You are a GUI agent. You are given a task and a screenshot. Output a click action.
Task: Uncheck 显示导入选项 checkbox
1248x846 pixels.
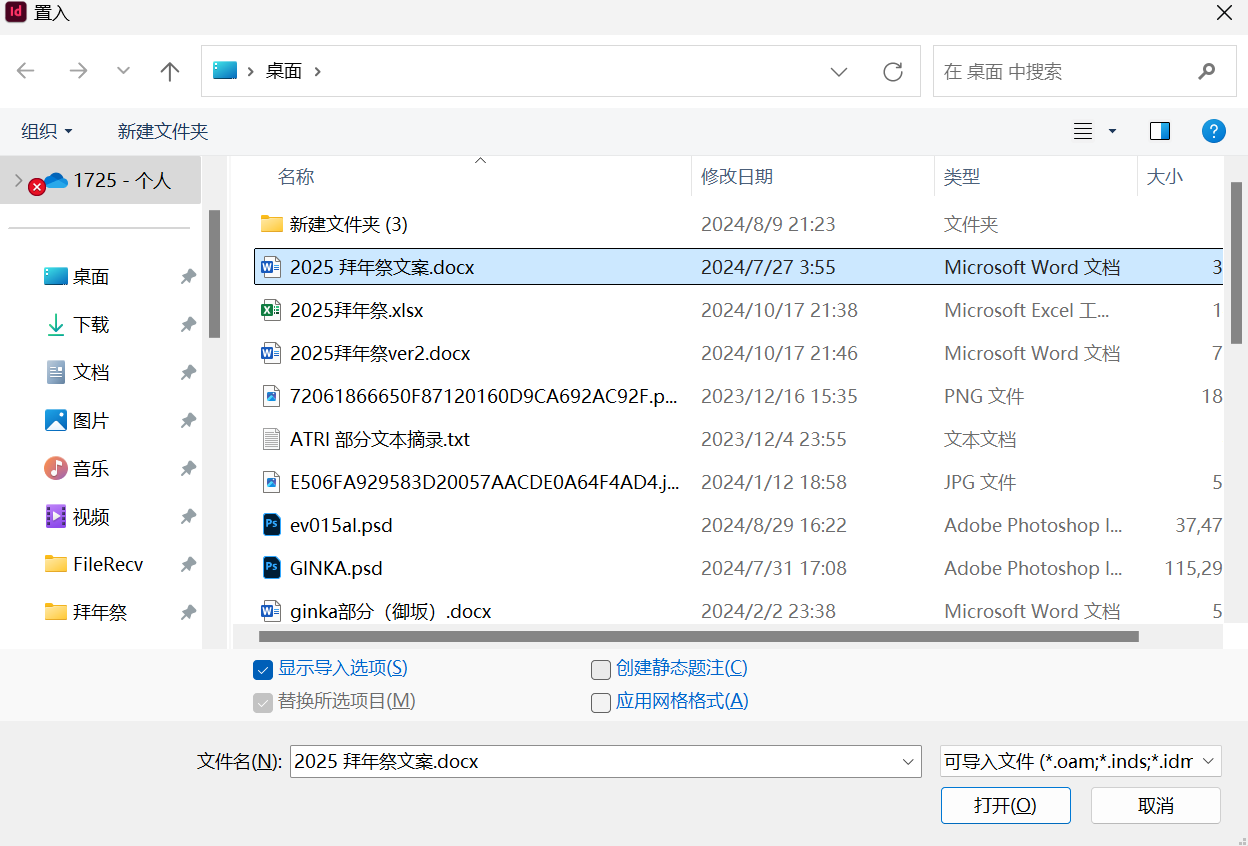click(264, 669)
